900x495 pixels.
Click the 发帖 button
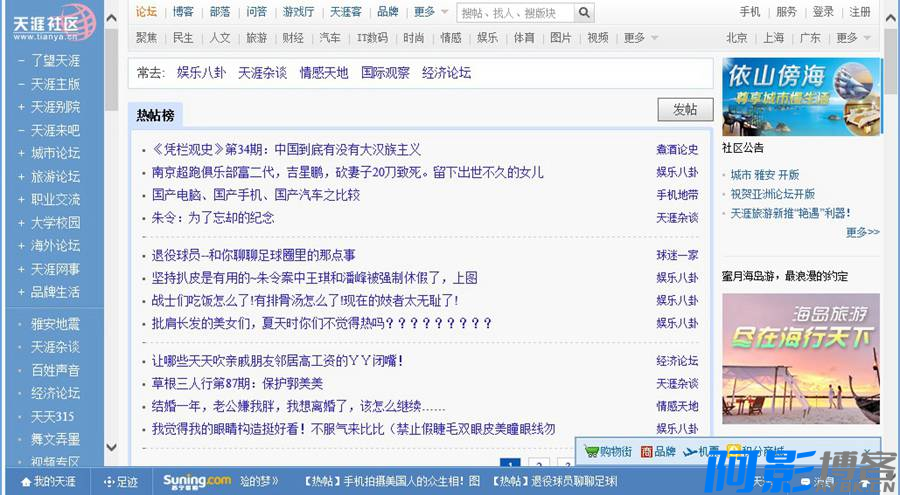pos(685,110)
